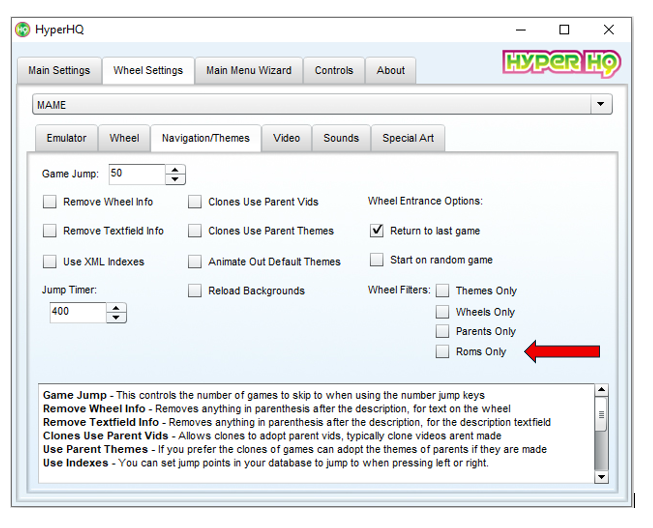Click the Jump Timer value field
Screen dimensions: 653x528
point(78,312)
